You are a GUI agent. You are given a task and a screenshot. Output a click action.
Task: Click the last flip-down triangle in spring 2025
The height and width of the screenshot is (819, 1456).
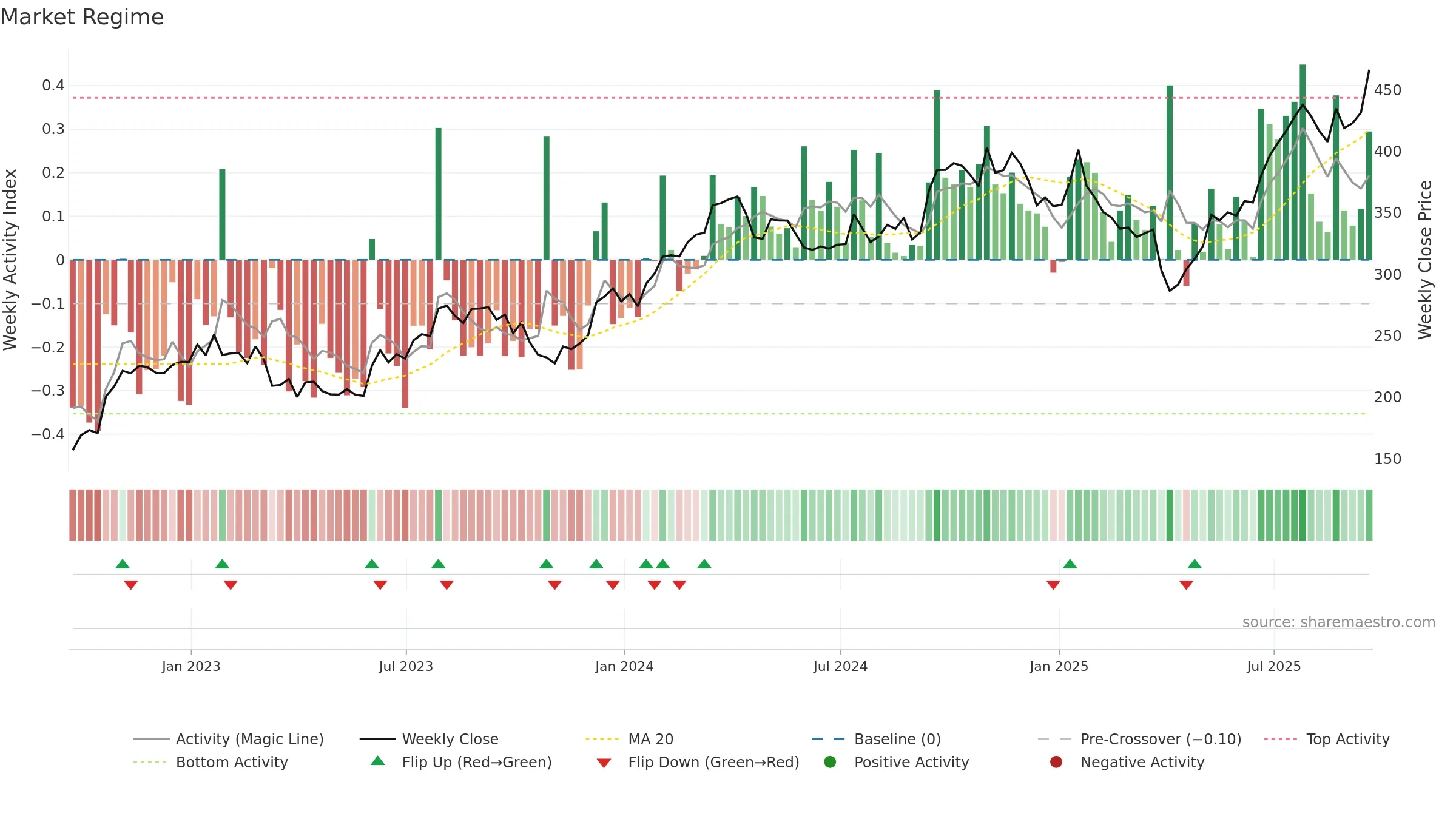click(x=1187, y=585)
